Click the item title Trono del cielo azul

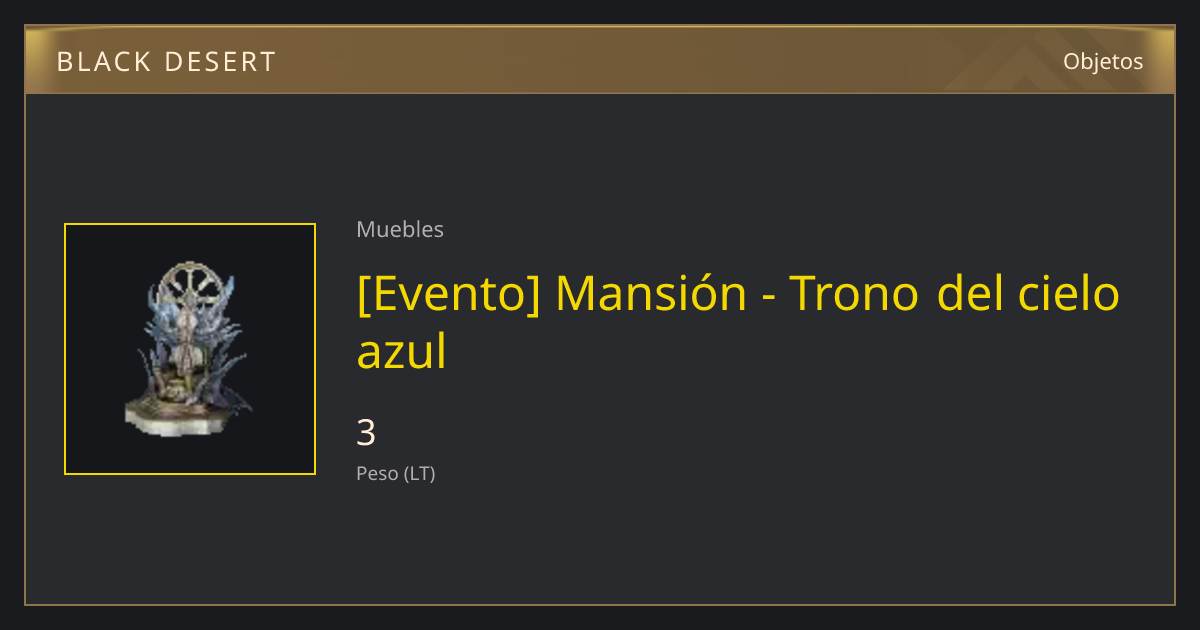pos(738,322)
